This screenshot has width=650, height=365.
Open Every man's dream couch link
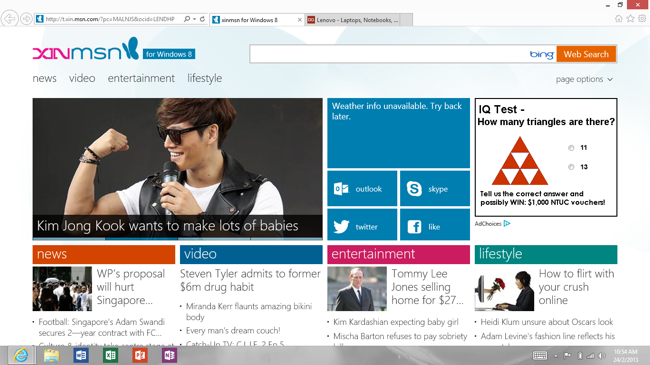coord(233,331)
